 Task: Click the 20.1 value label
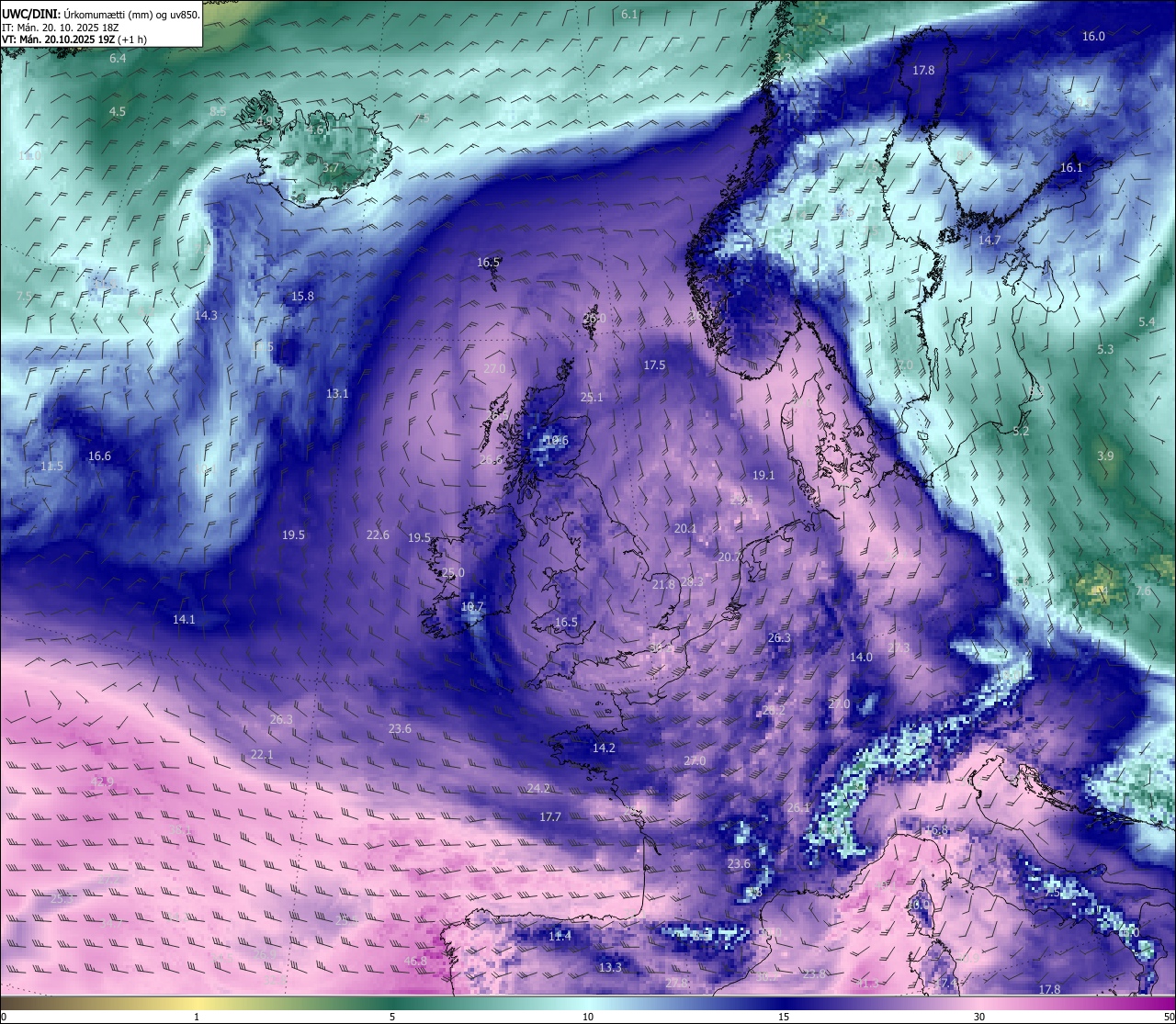(685, 529)
